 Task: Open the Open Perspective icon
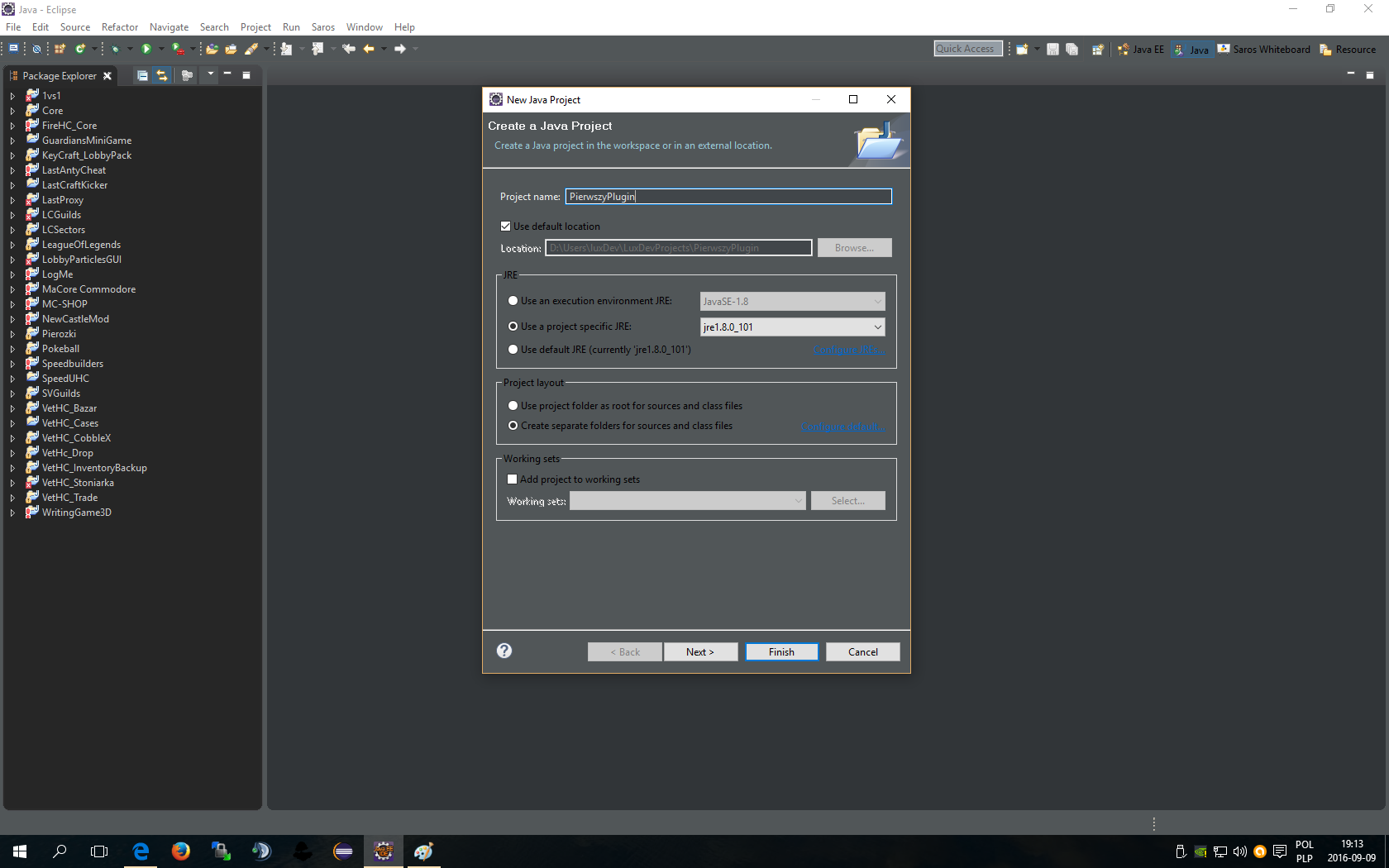pyautogui.click(x=1097, y=50)
